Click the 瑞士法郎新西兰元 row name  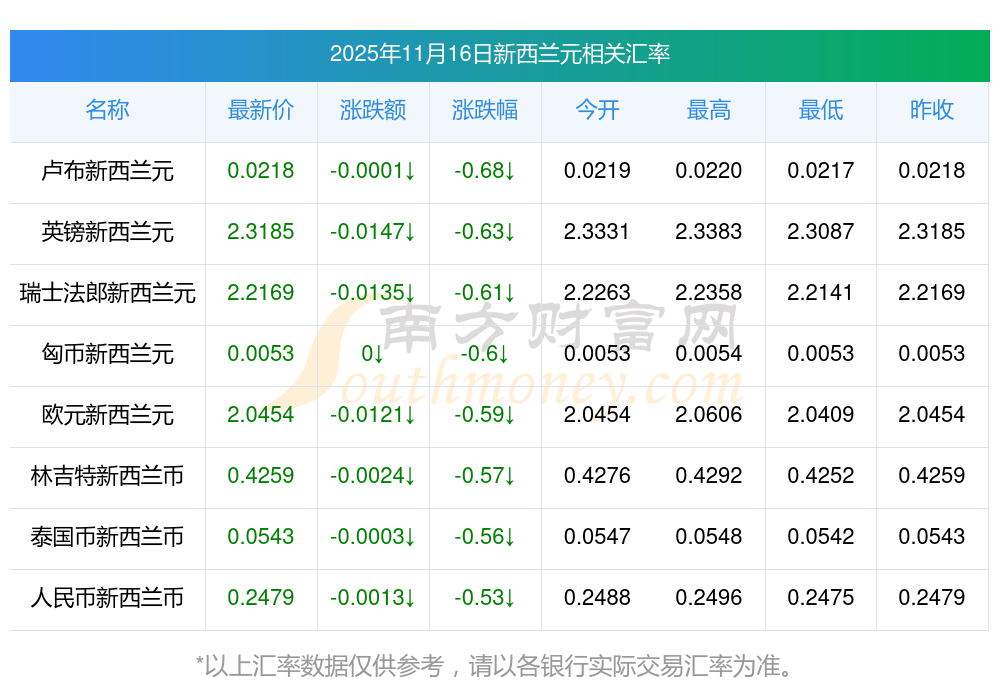(107, 293)
